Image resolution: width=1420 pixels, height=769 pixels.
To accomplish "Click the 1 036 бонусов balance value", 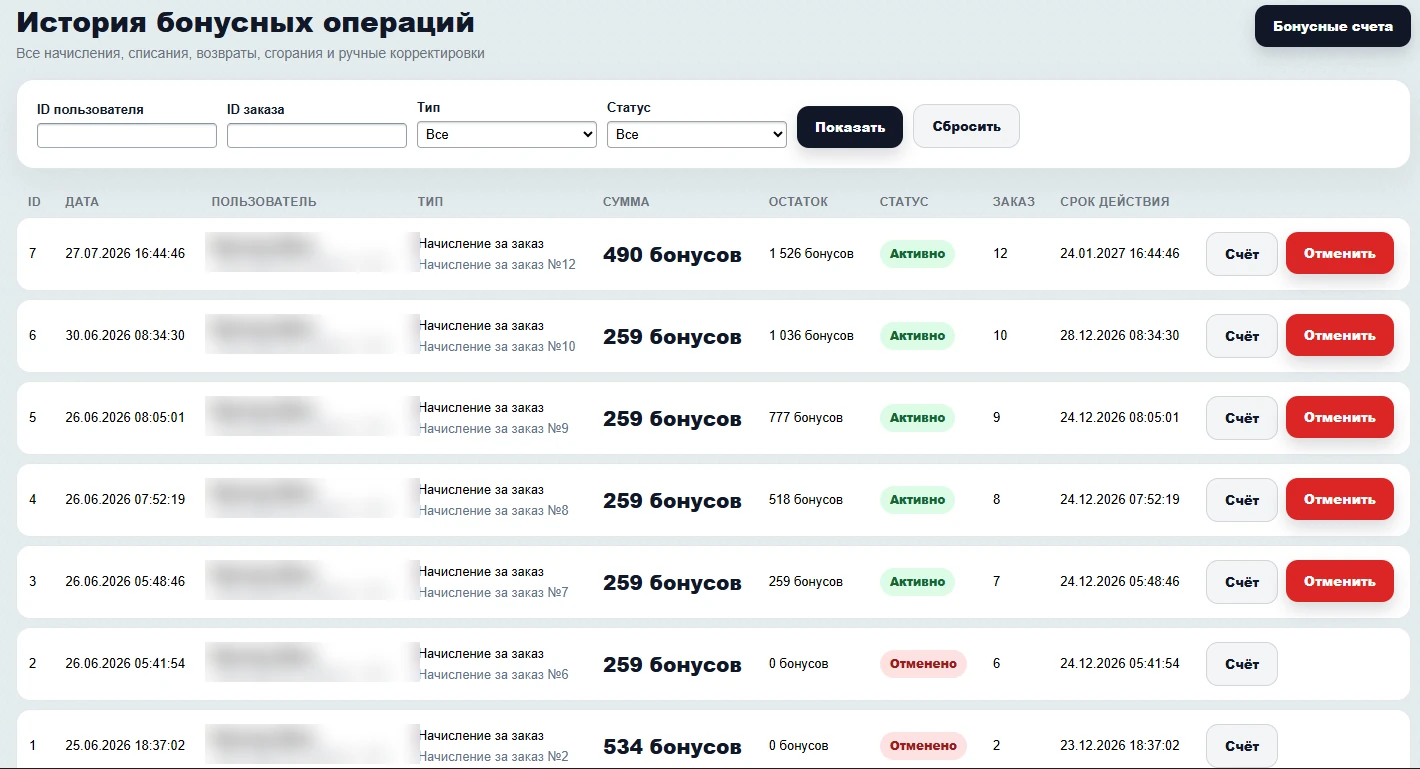I will 811,336.
